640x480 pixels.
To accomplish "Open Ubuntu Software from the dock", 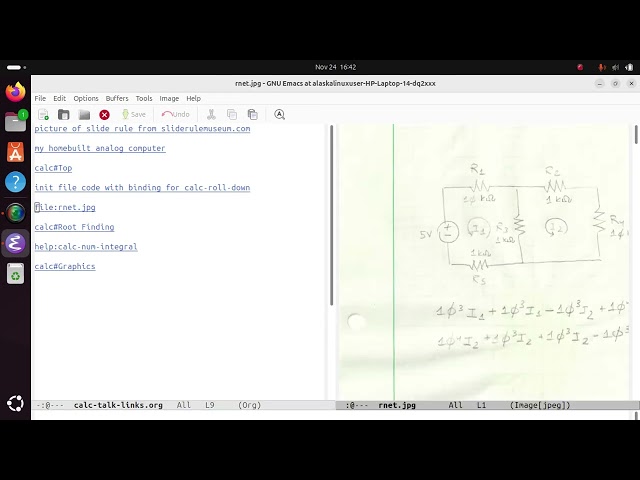I will [x=16, y=151].
